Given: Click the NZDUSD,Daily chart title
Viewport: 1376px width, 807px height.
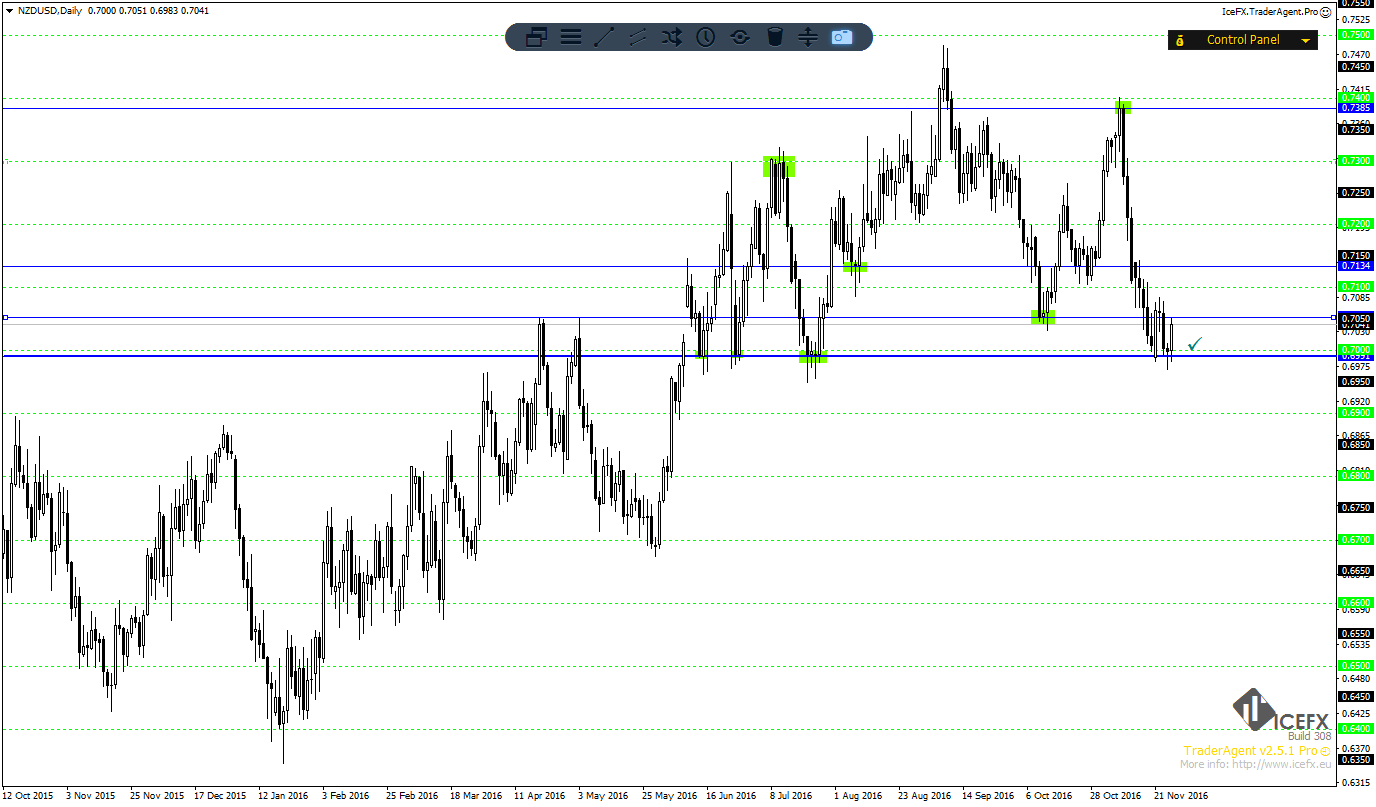Looking at the screenshot, I should coord(50,10).
